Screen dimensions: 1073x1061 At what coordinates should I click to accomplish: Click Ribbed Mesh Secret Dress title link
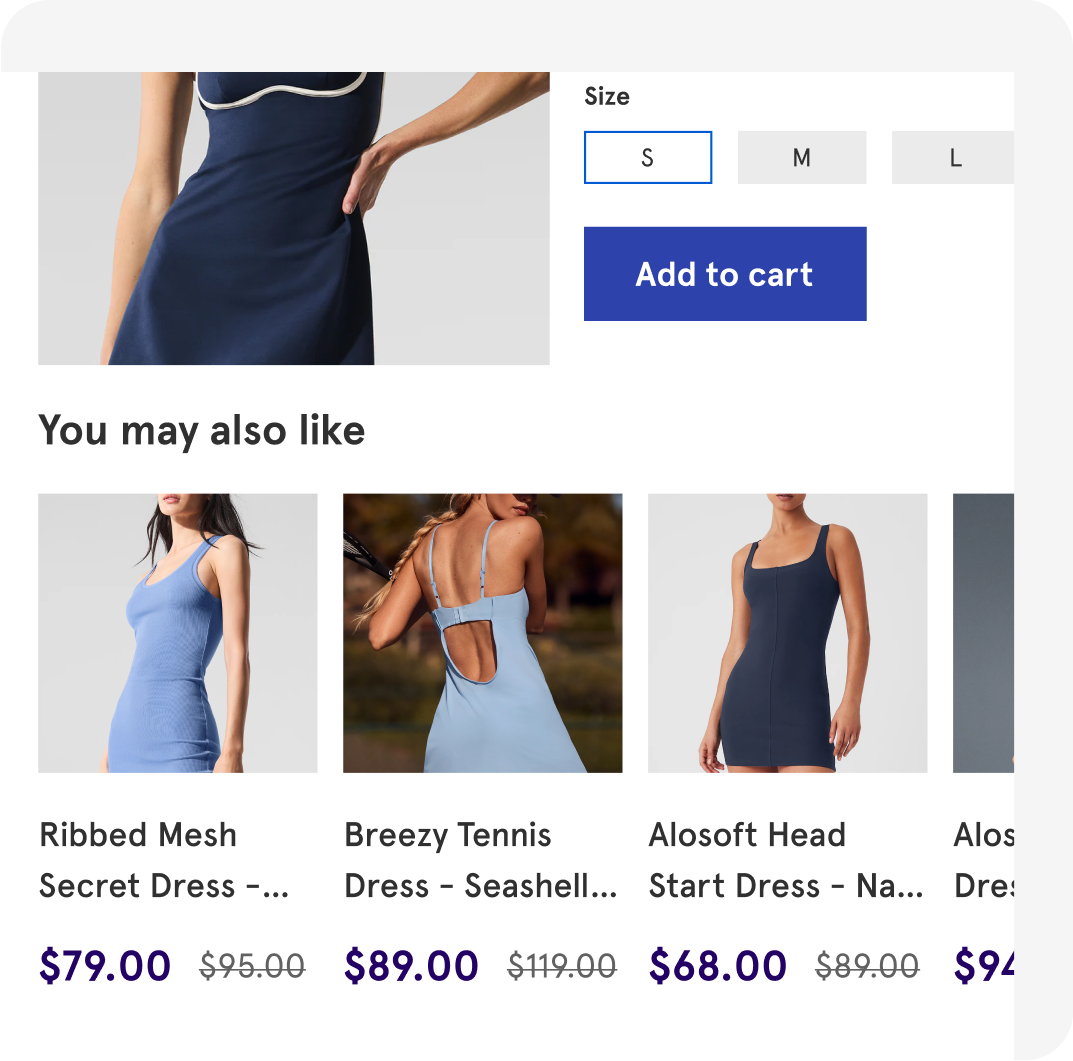[164, 860]
